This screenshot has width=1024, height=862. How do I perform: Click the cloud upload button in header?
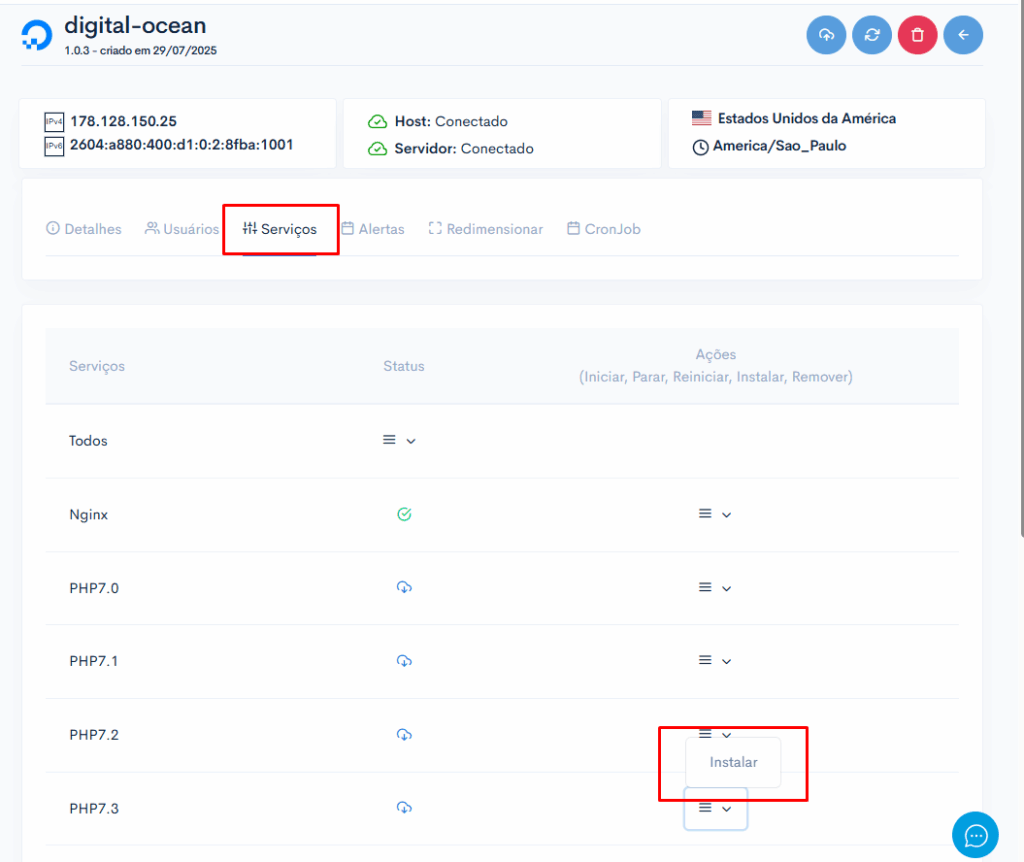[x=826, y=35]
